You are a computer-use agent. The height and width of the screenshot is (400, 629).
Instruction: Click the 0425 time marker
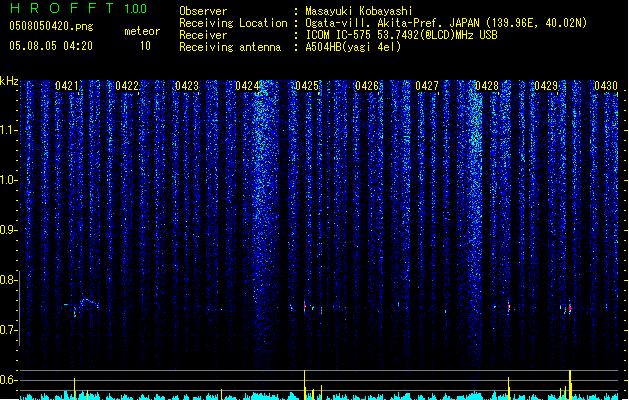tap(307, 86)
